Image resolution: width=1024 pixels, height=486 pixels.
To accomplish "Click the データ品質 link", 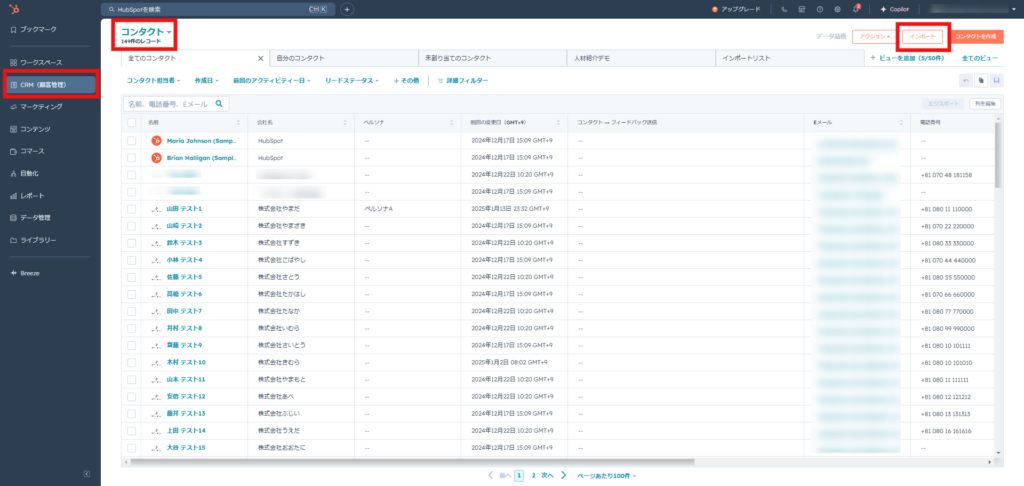I will 831,37.
